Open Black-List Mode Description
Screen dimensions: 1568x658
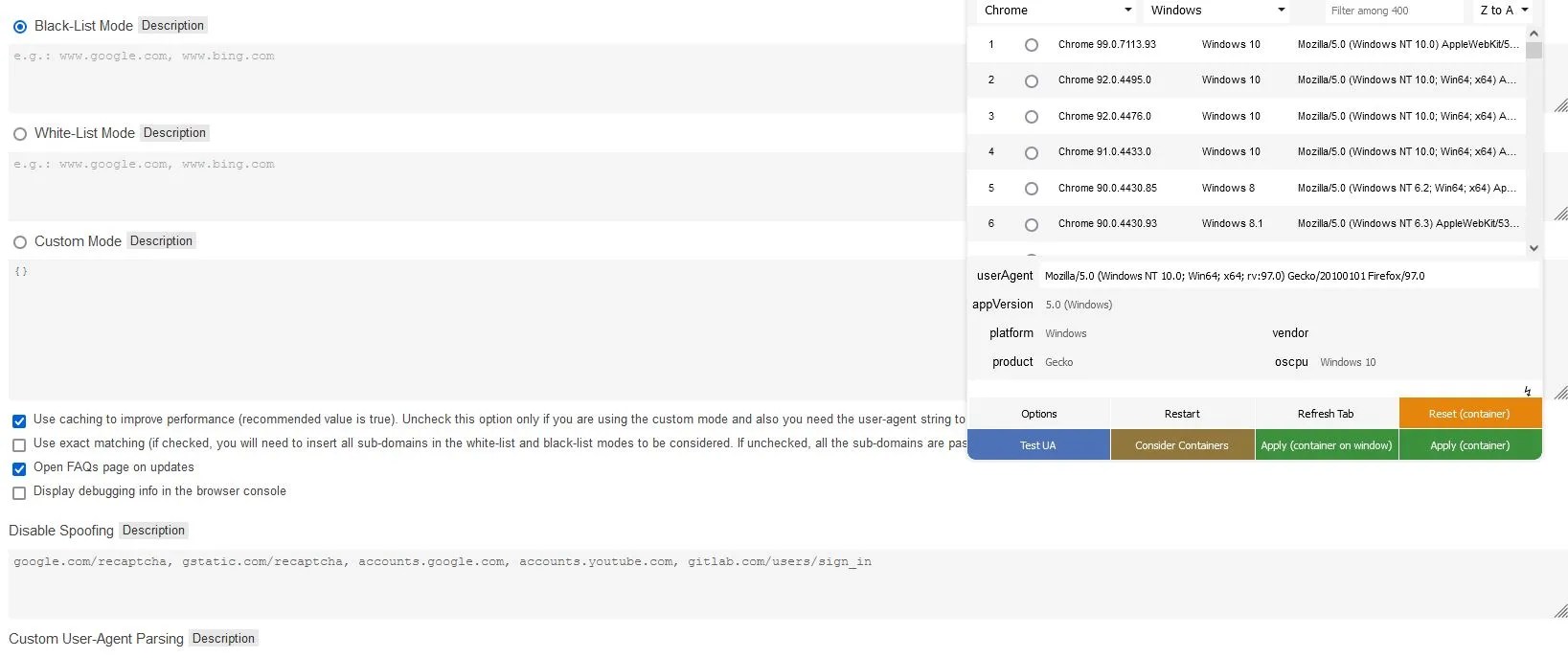172,26
